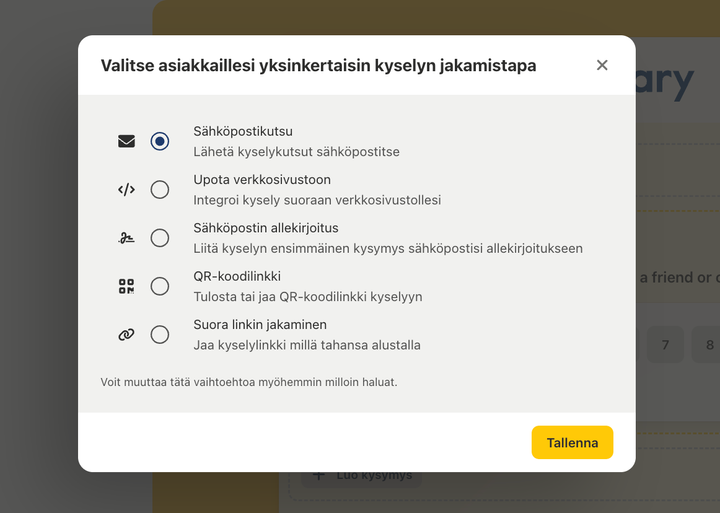Click description 'Jaa kyselylinkki millä tahansa alustalla'
The width and height of the screenshot is (720, 513).
[307, 345]
